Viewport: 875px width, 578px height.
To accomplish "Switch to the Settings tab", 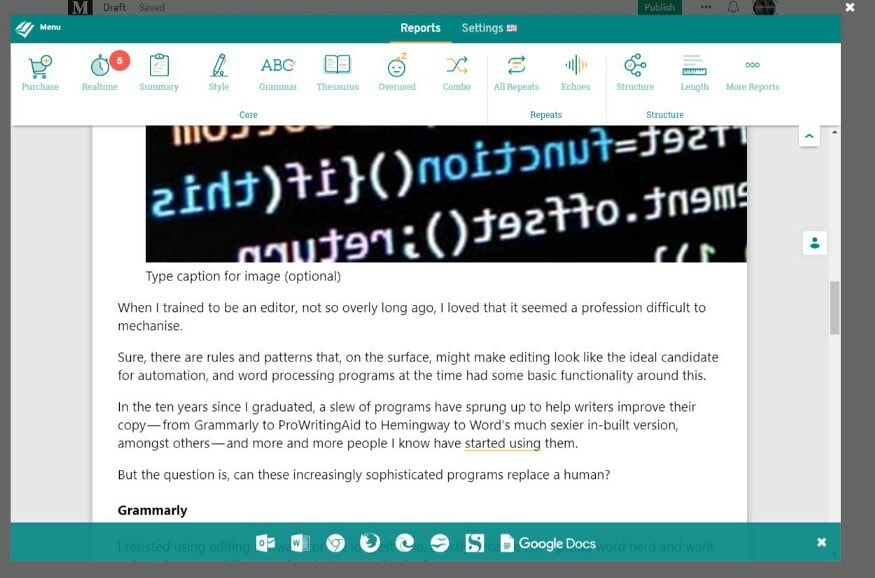I will point(489,28).
